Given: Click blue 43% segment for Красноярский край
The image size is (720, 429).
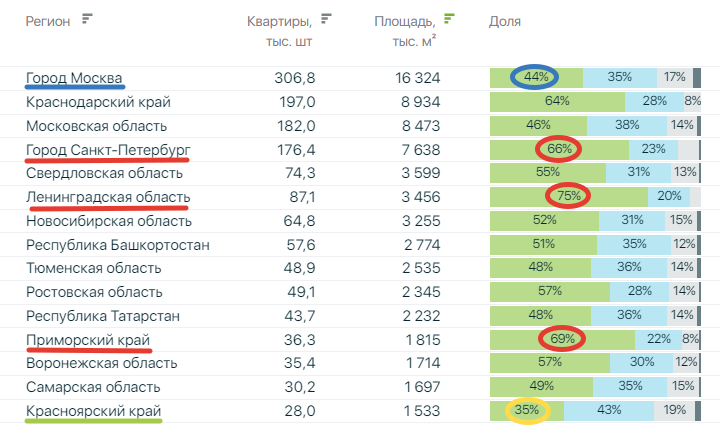Looking at the screenshot, I should point(609,411).
